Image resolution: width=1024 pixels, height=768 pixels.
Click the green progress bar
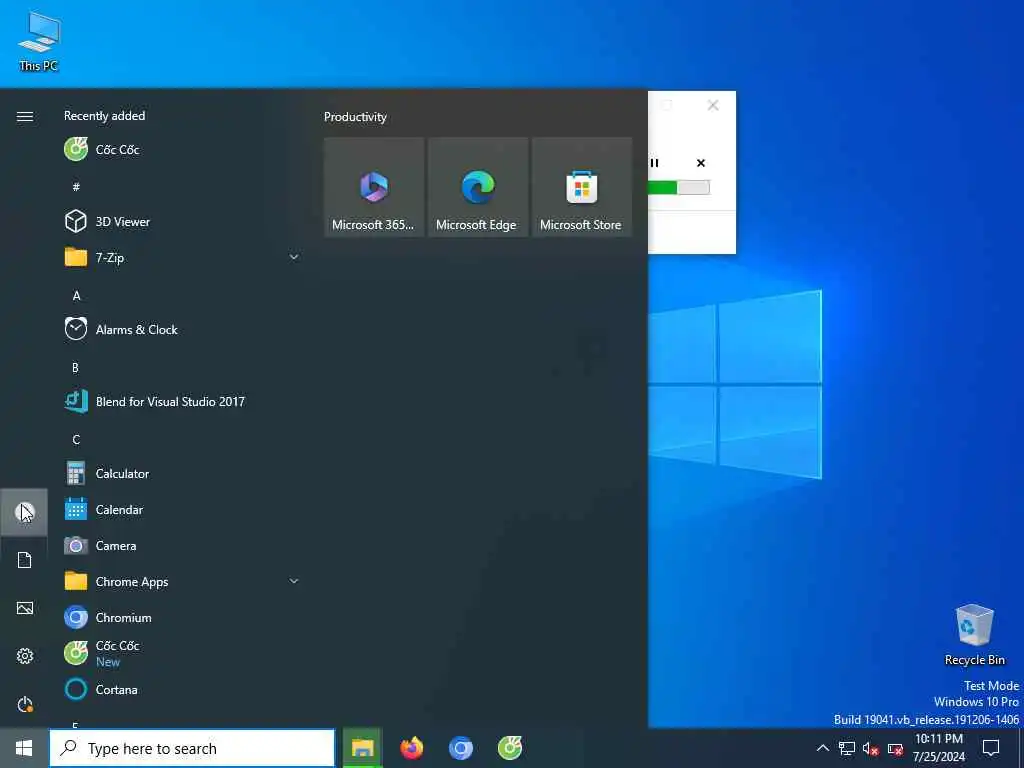pyautogui.click(x=679, y=188)
